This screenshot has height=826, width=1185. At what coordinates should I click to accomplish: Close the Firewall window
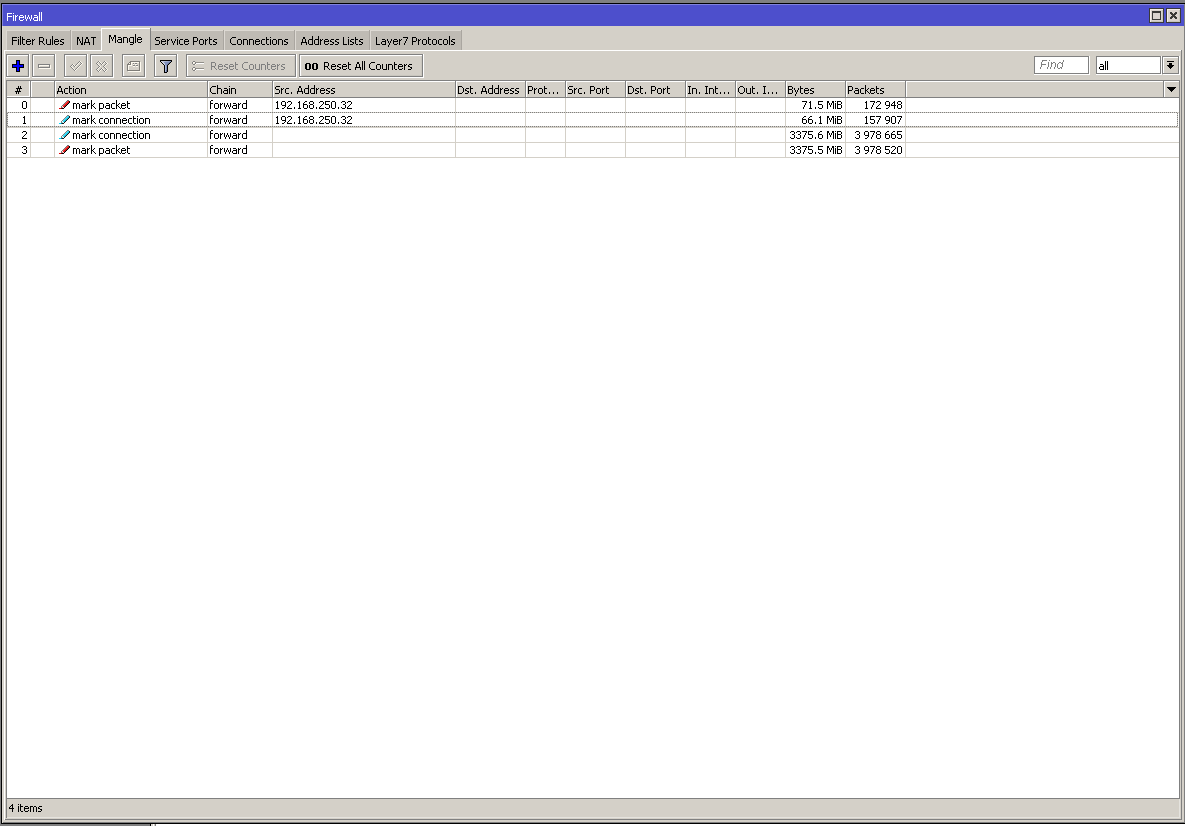tap(1173, 15)
